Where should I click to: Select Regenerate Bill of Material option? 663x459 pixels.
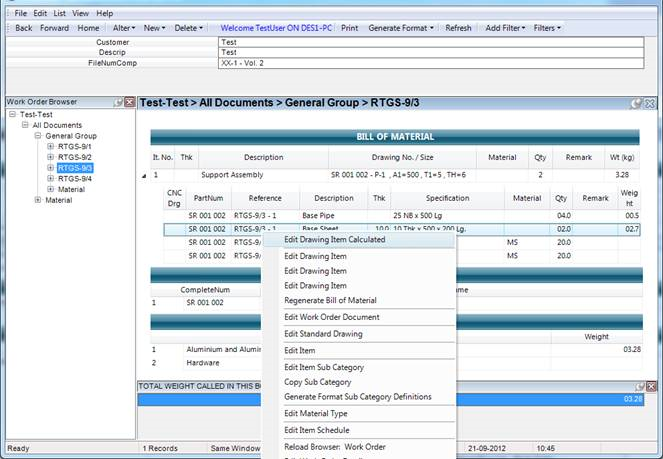(x=330, y=300)
